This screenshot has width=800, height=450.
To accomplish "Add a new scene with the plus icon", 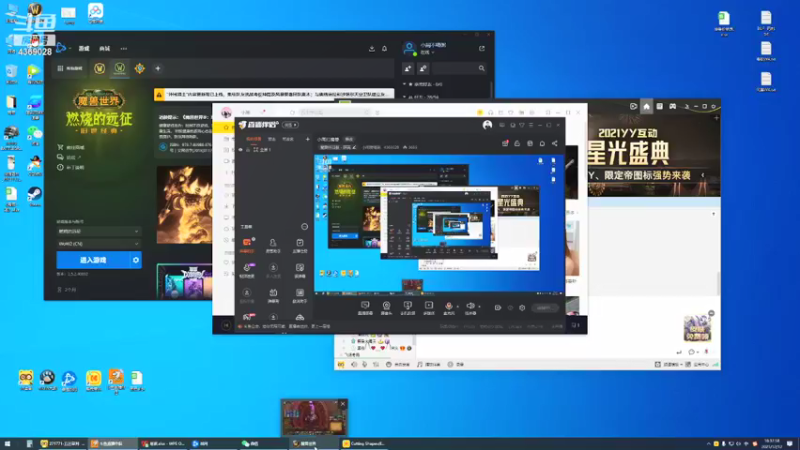I will point(307,139).
